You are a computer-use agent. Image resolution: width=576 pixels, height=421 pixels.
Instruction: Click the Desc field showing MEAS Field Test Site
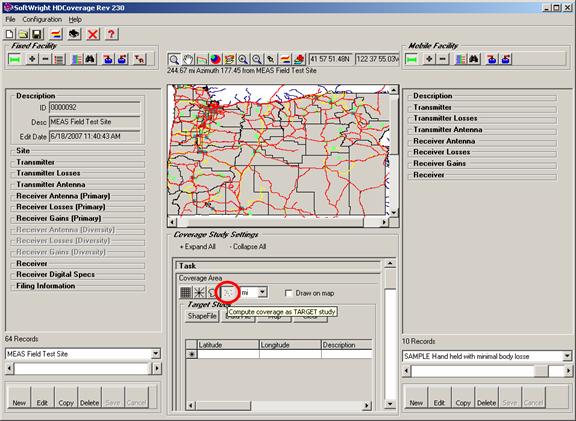tap(95, 122)
